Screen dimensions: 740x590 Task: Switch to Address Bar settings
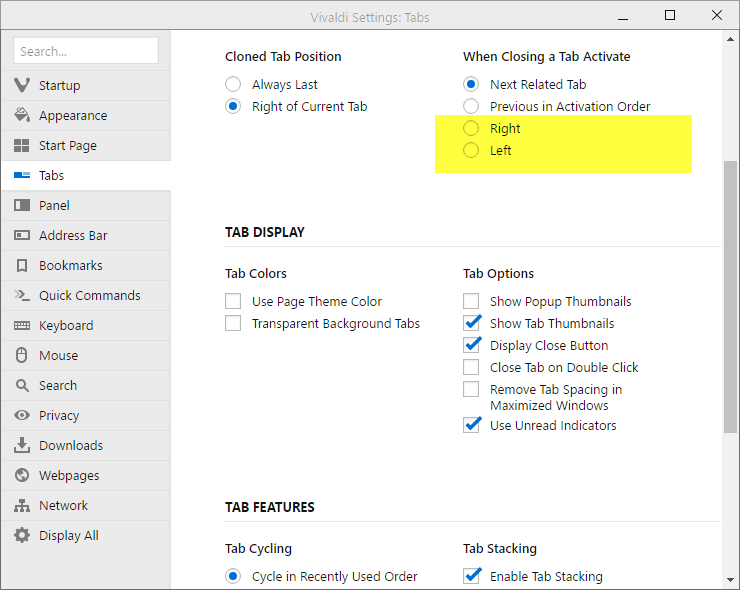pos(86,236)
